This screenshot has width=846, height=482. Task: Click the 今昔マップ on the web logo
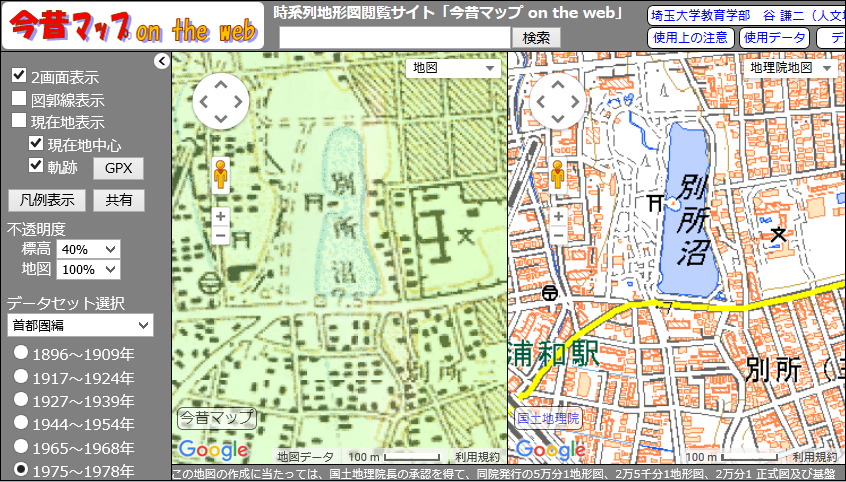click(x=133, y=26)
